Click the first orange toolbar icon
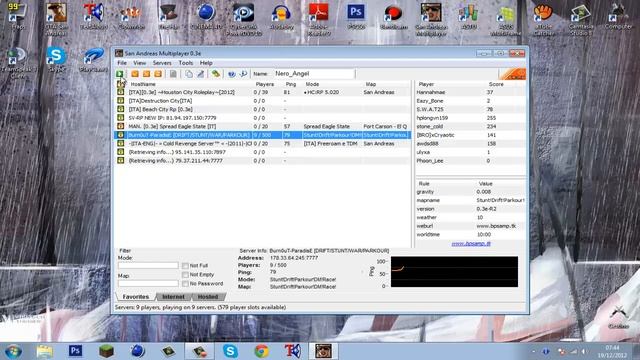640x360 pixels. tap(135, 74)
